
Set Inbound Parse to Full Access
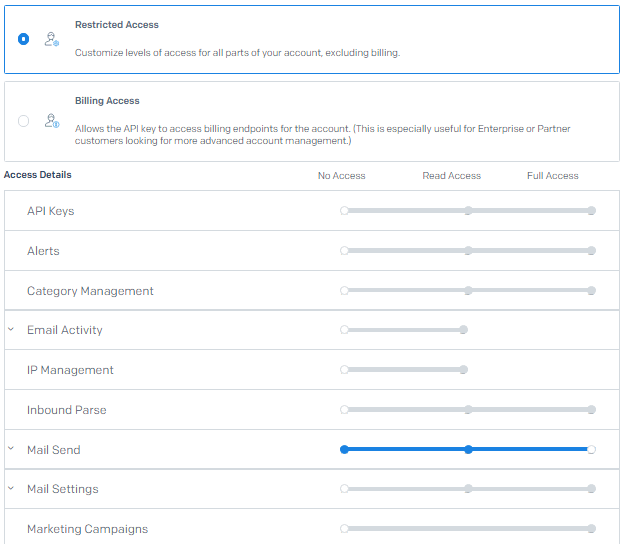[x=591, y=410]
